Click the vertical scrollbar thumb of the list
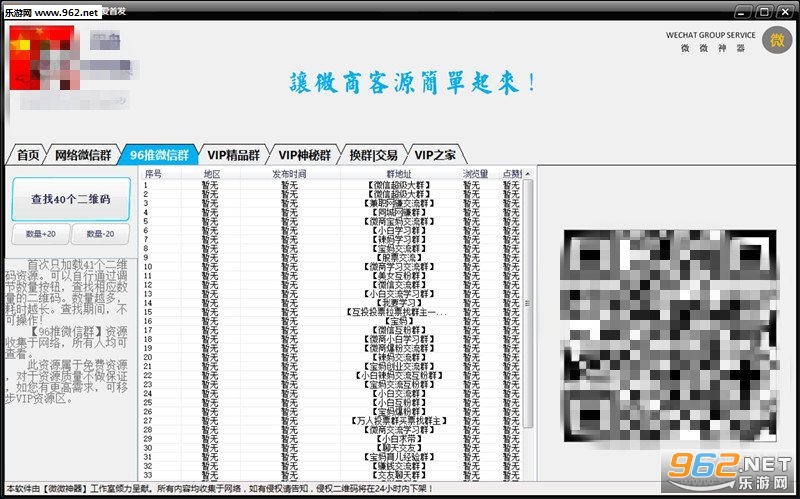Viewport: 800px width, 499px height. 528,304
